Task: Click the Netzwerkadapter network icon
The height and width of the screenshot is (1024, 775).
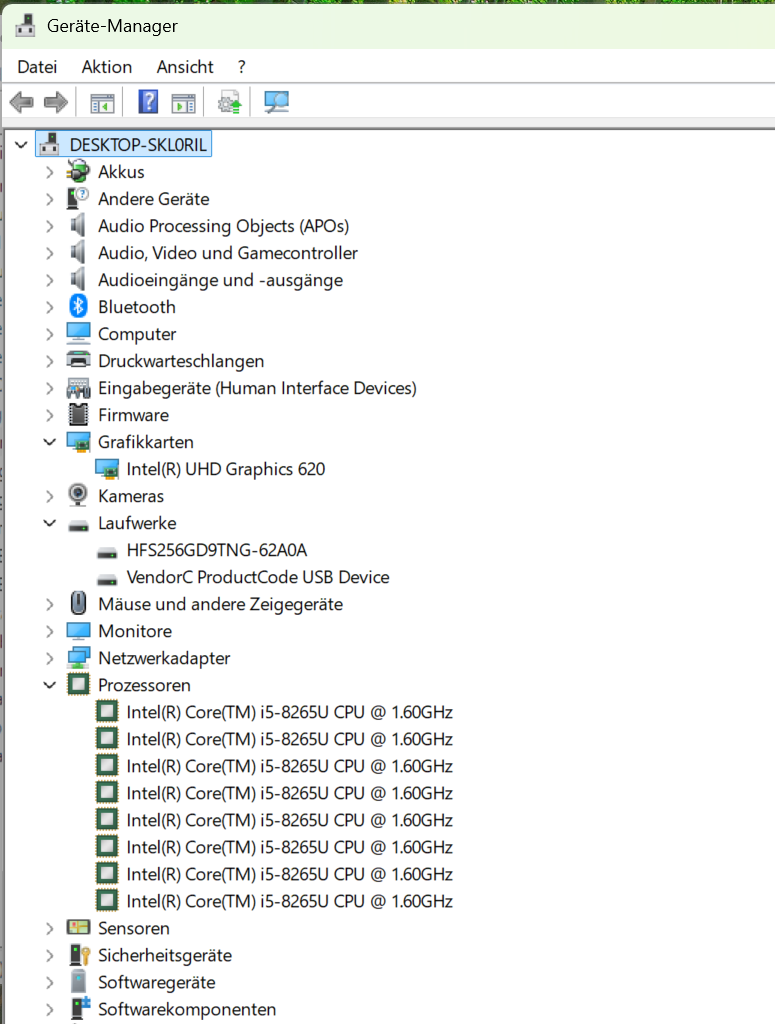Action: click(78, 658)
